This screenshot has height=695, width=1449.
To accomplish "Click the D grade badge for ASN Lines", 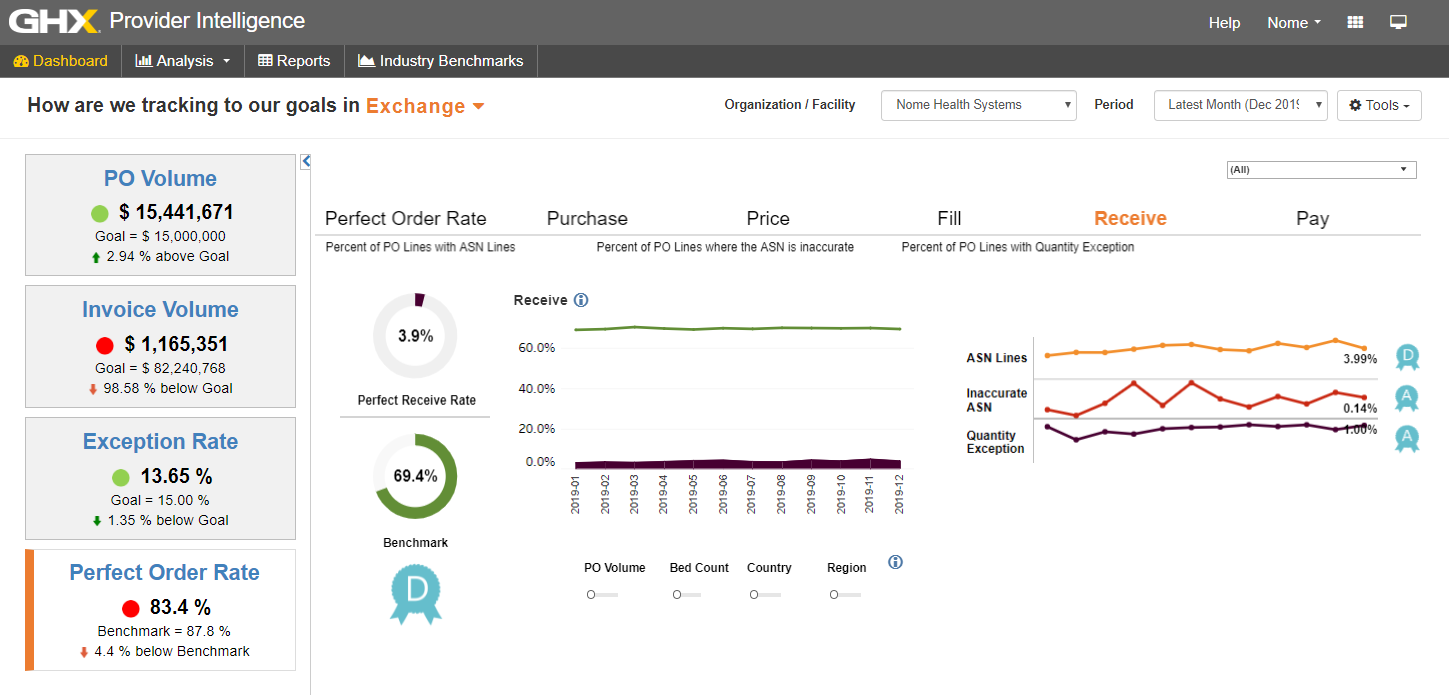I will (1407, 356).
